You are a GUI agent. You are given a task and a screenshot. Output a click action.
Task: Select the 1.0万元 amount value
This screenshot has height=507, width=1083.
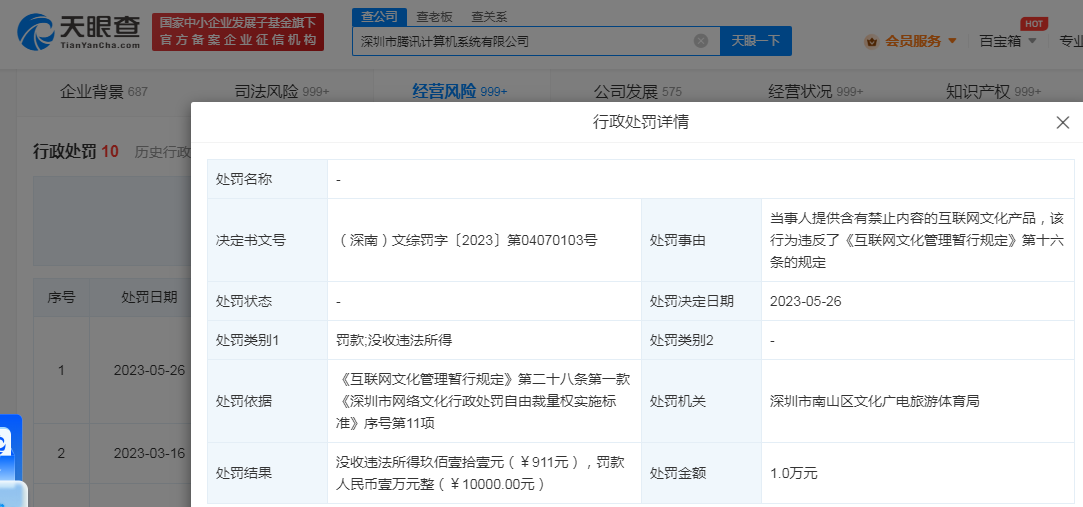(x=794, y=473)
